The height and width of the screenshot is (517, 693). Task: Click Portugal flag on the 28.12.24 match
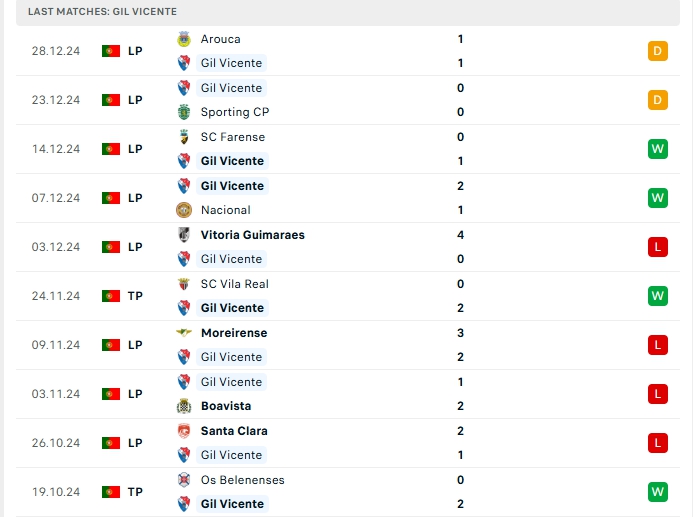(x=110, y=51)
